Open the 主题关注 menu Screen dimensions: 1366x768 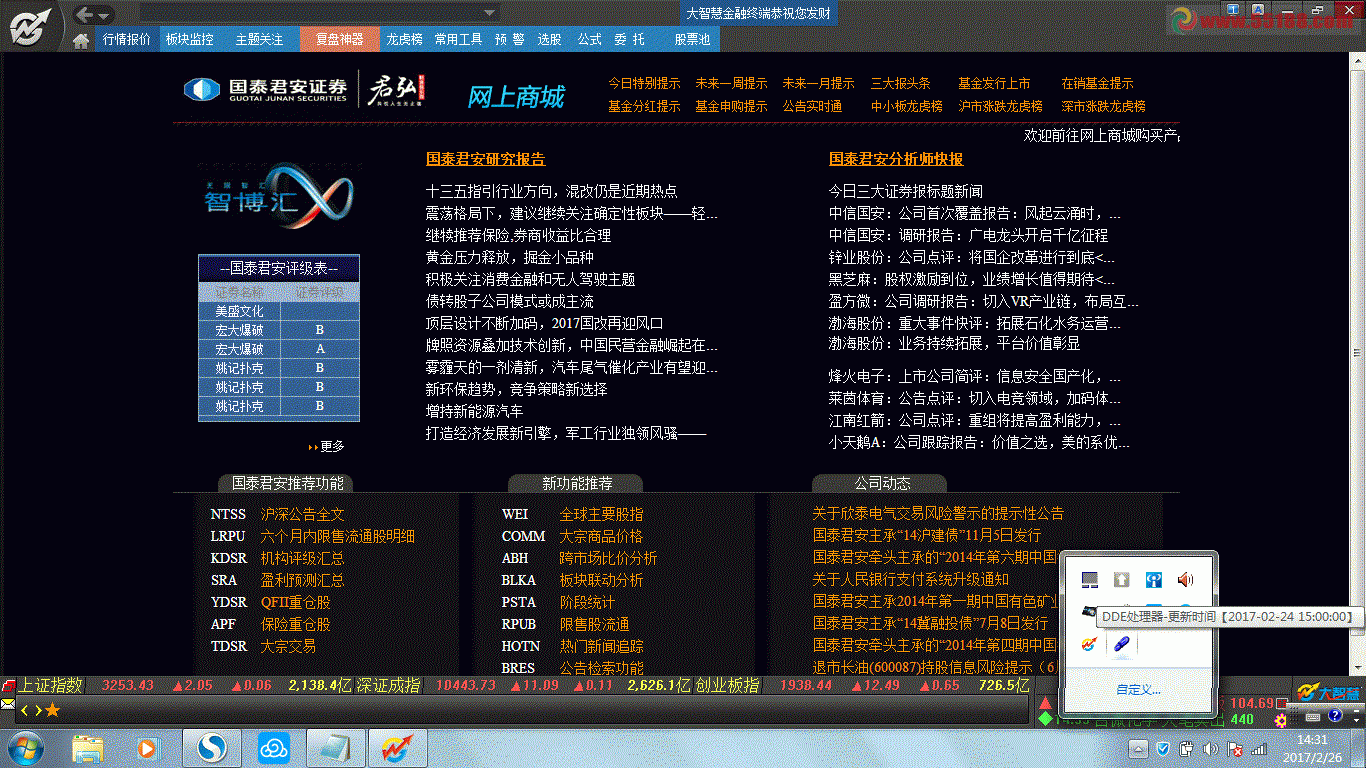pos(259,39)
